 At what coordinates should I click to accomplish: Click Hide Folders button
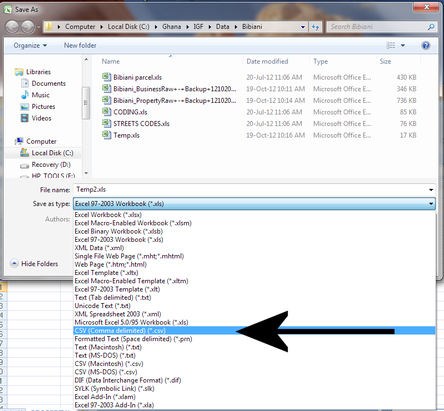pyautogui.click(x=34, y=264)
